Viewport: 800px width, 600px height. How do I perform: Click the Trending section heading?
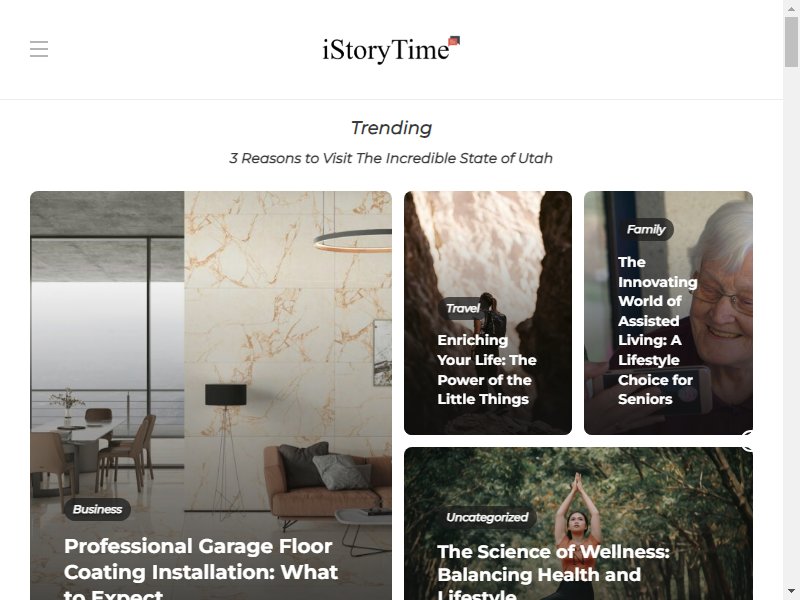coord(391,128)
